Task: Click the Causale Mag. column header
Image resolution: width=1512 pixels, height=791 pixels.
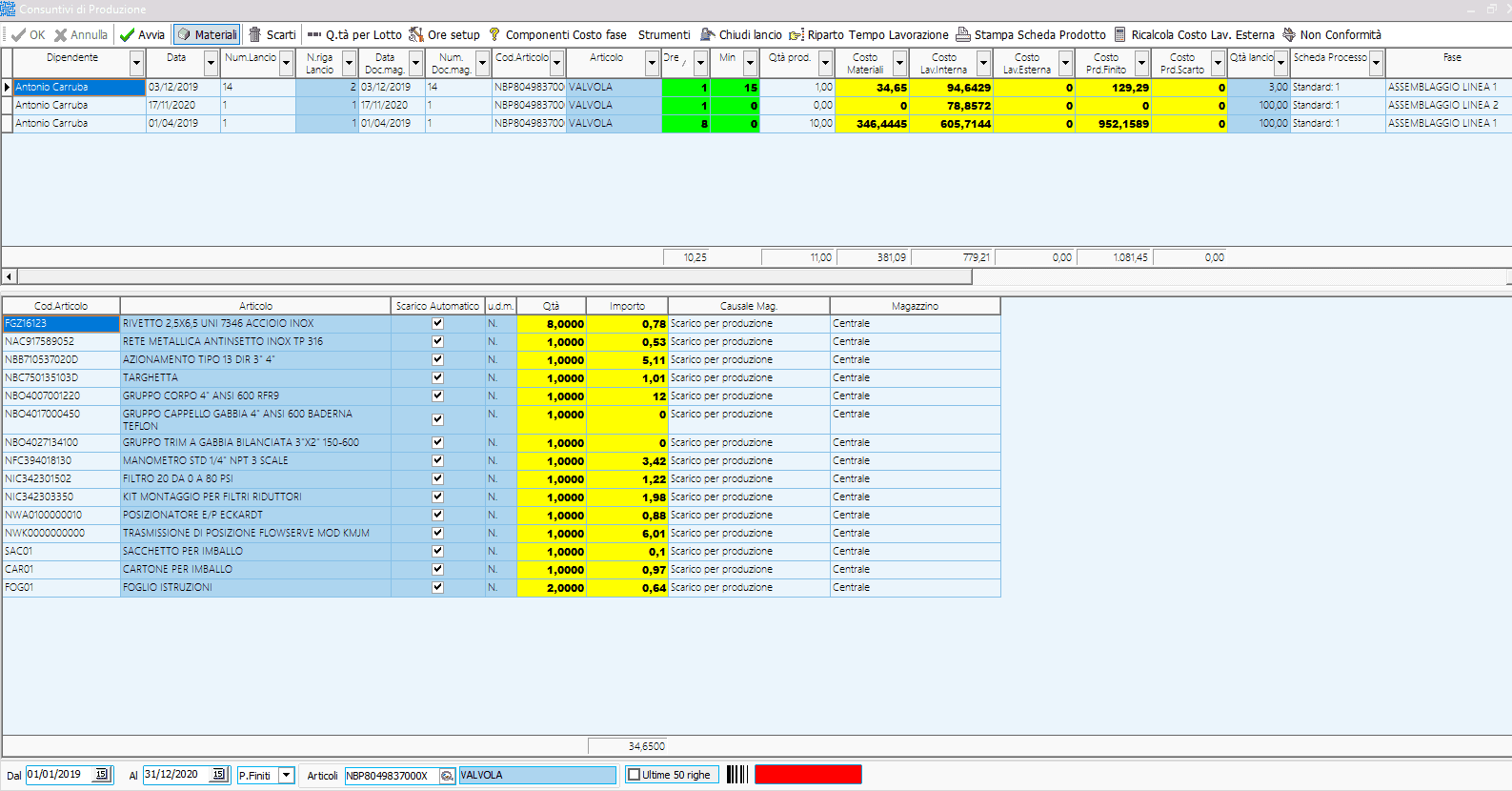Action: click(x=749, y=306)
